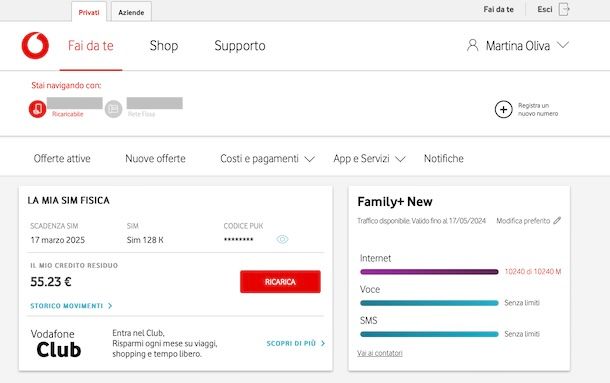The height and width of the screenshot is (383, 610).
Task: Click the Scopri di più link
Action: pos(291,343)
